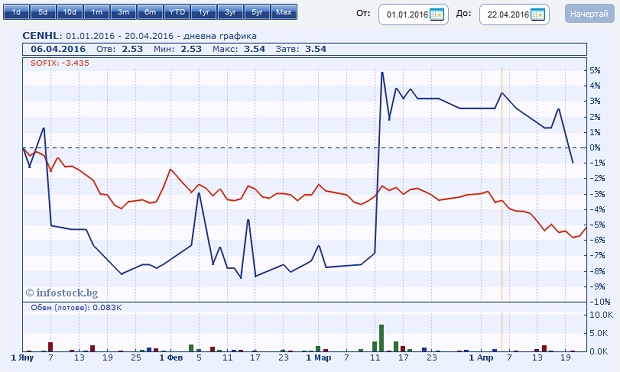Click the 0% y-axis label

(x=594, y=147)
